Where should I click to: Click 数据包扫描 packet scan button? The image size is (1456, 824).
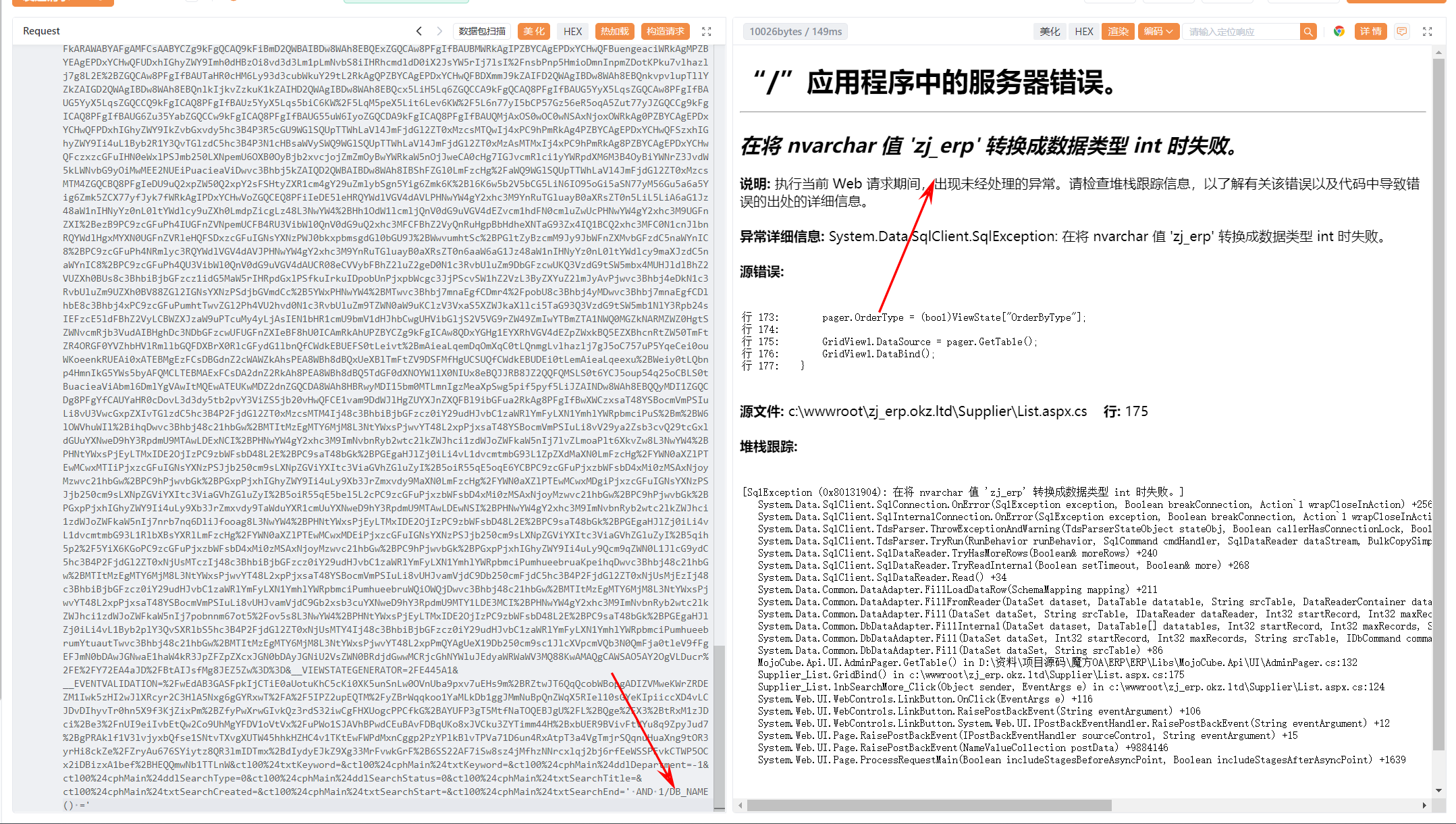[x=482, y=31]
